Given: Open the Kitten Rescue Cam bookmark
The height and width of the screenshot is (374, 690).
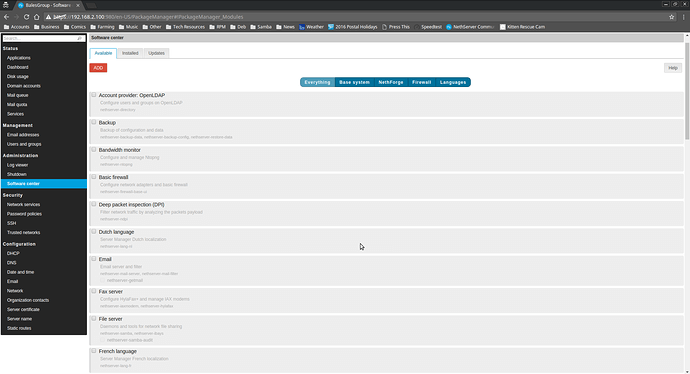Looking at the screenshot, I should point(522,27).
